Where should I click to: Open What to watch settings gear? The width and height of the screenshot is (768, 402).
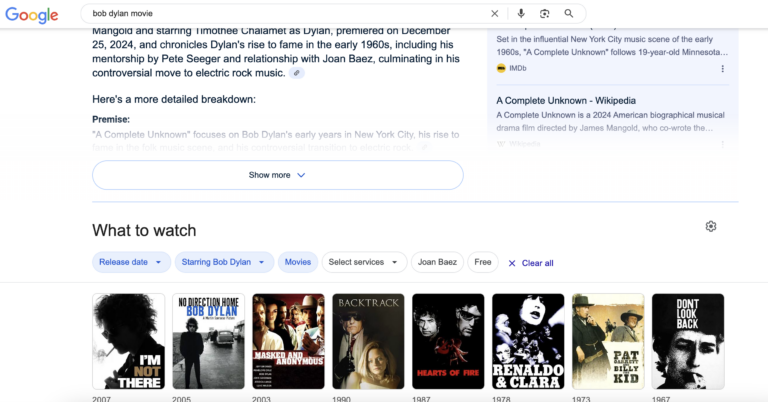point(711,226)
